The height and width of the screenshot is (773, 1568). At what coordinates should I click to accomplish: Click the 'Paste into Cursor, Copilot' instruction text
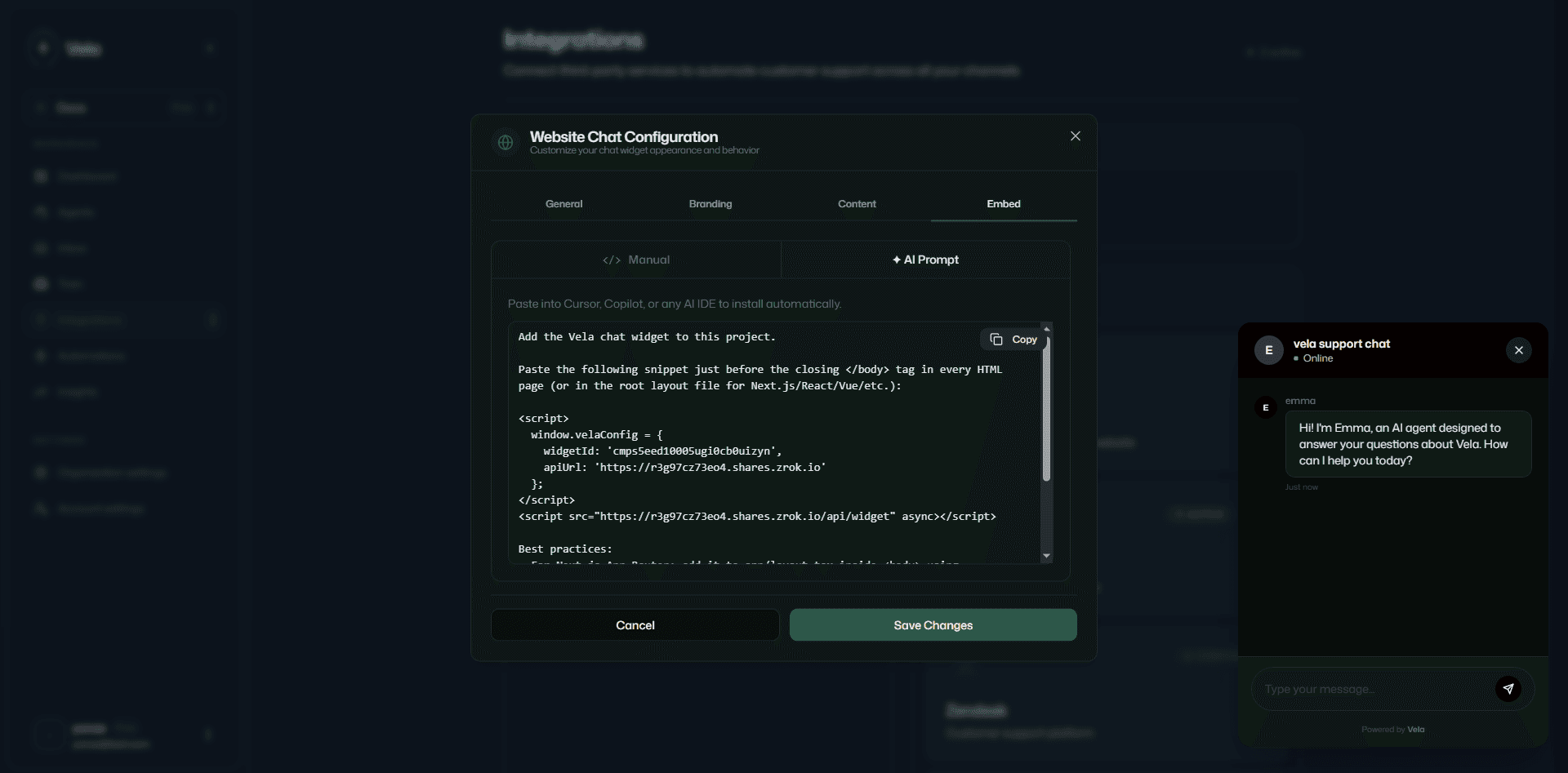pos(674,304)
